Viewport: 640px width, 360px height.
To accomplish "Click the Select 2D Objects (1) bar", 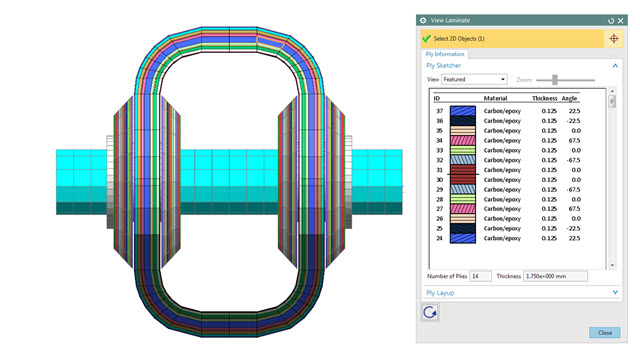I will coord(512,39).
